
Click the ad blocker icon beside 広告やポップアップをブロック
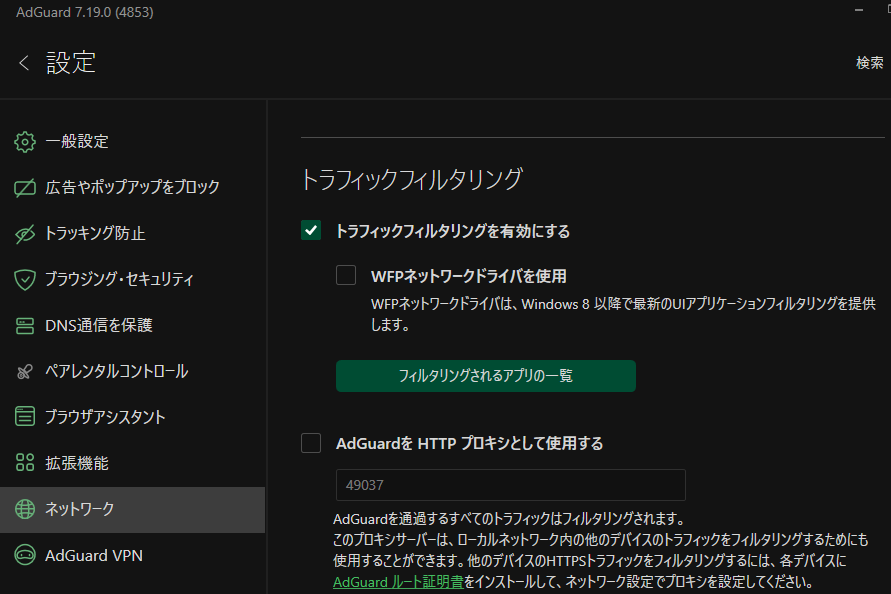tap(24, 188)
